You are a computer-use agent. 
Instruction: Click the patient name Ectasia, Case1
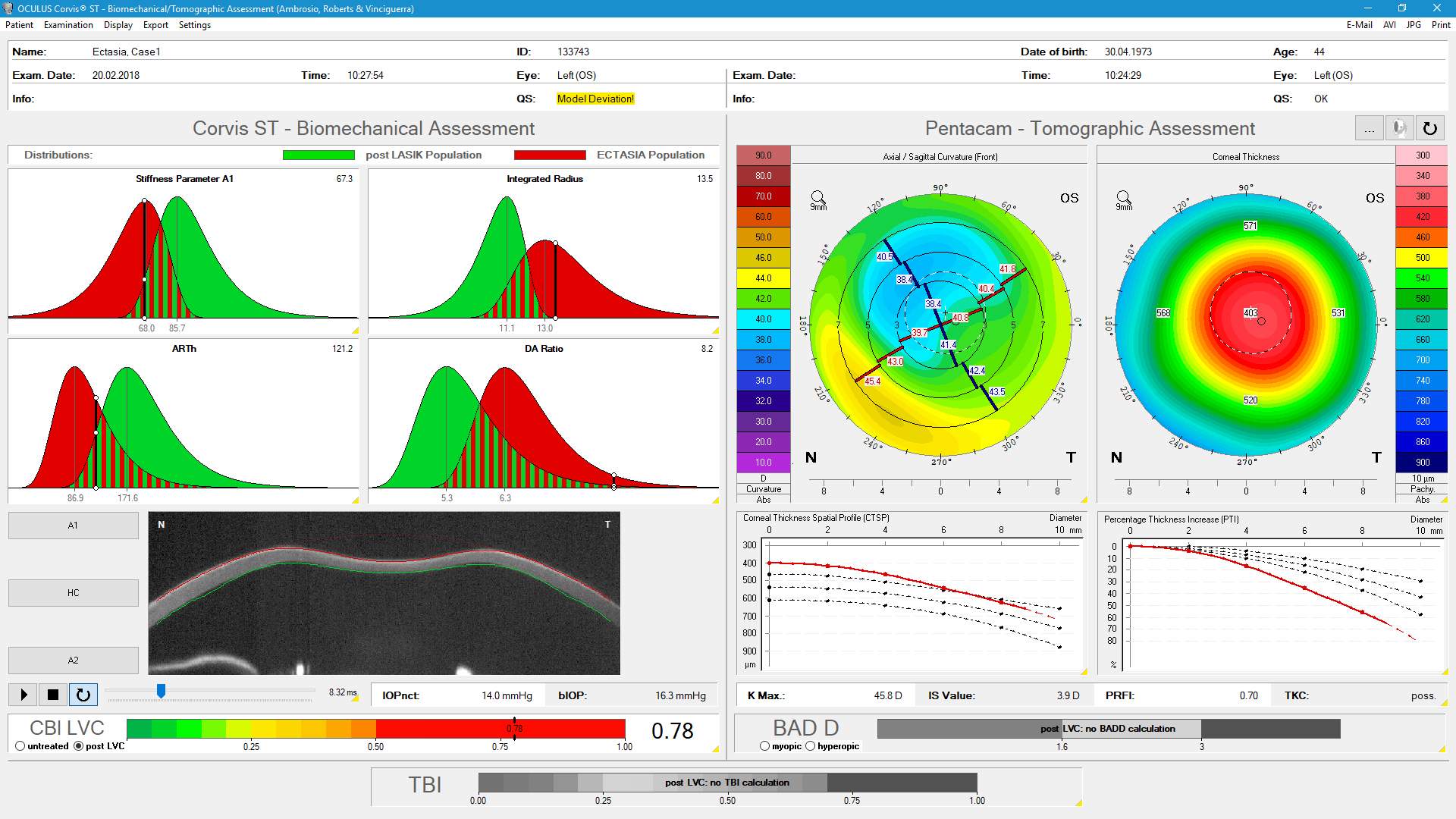coord(126,52)
